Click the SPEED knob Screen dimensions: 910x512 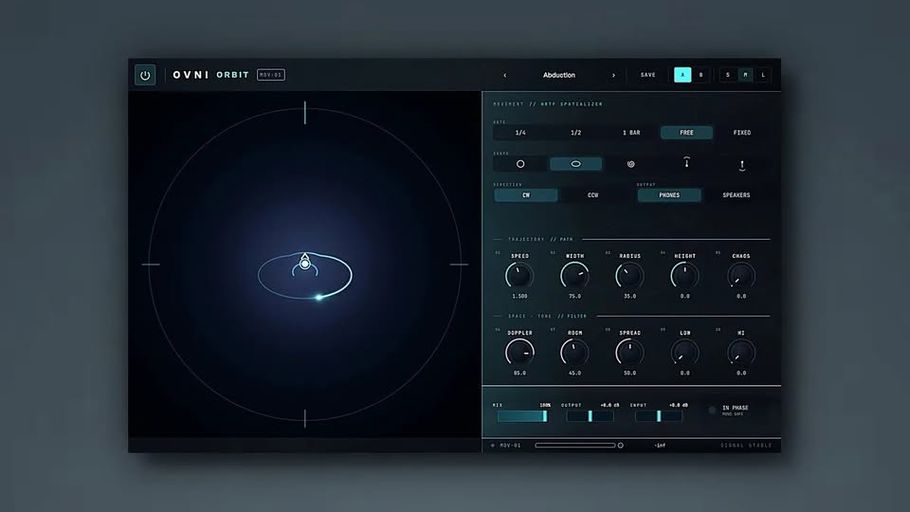519,276
